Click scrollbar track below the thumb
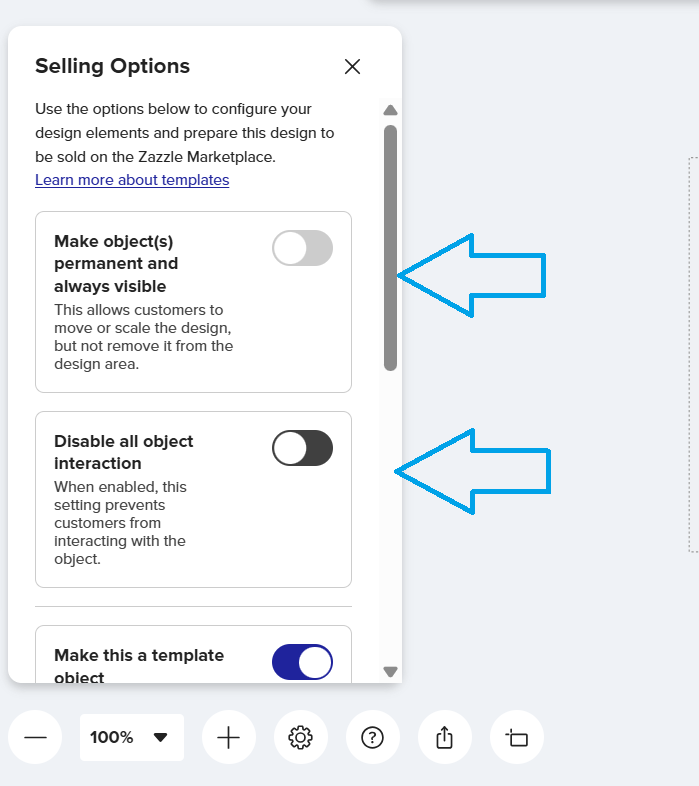Screen dimensions: 699x786 point(391,520)
